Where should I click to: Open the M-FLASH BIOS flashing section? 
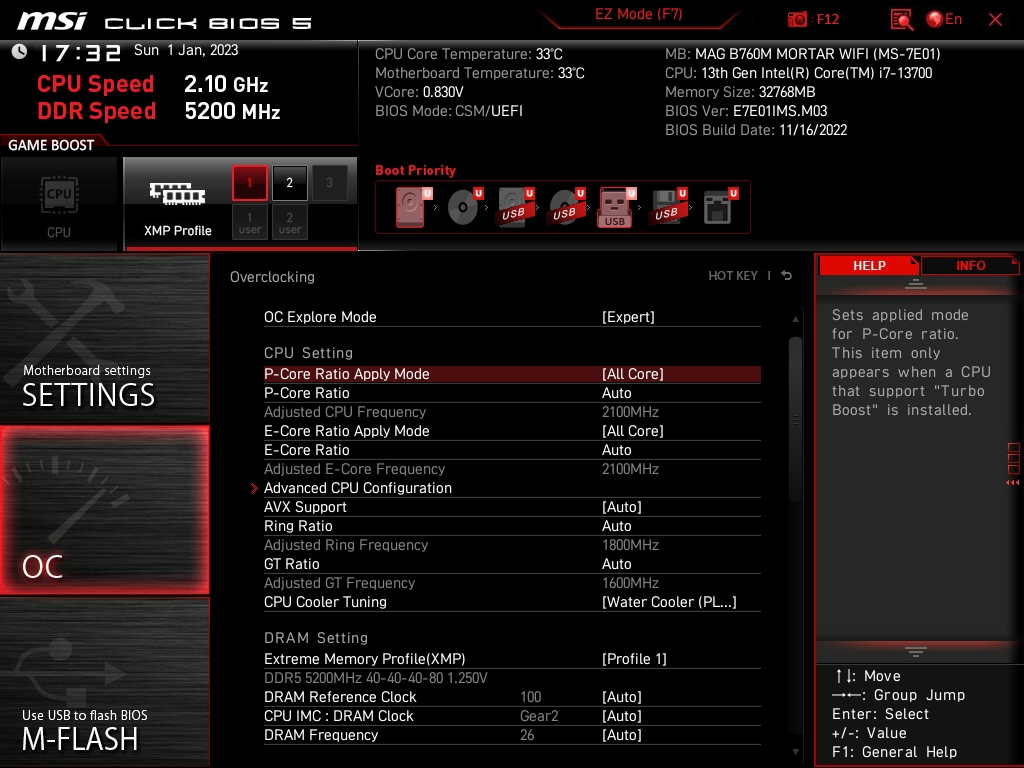click(x=104, y=682)
